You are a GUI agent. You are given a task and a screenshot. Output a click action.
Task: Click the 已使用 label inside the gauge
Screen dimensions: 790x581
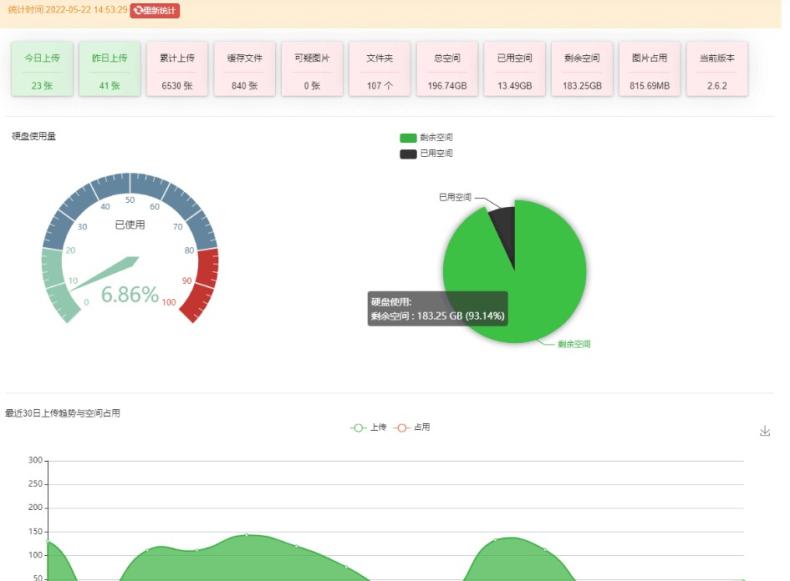(x=130, y=225)
